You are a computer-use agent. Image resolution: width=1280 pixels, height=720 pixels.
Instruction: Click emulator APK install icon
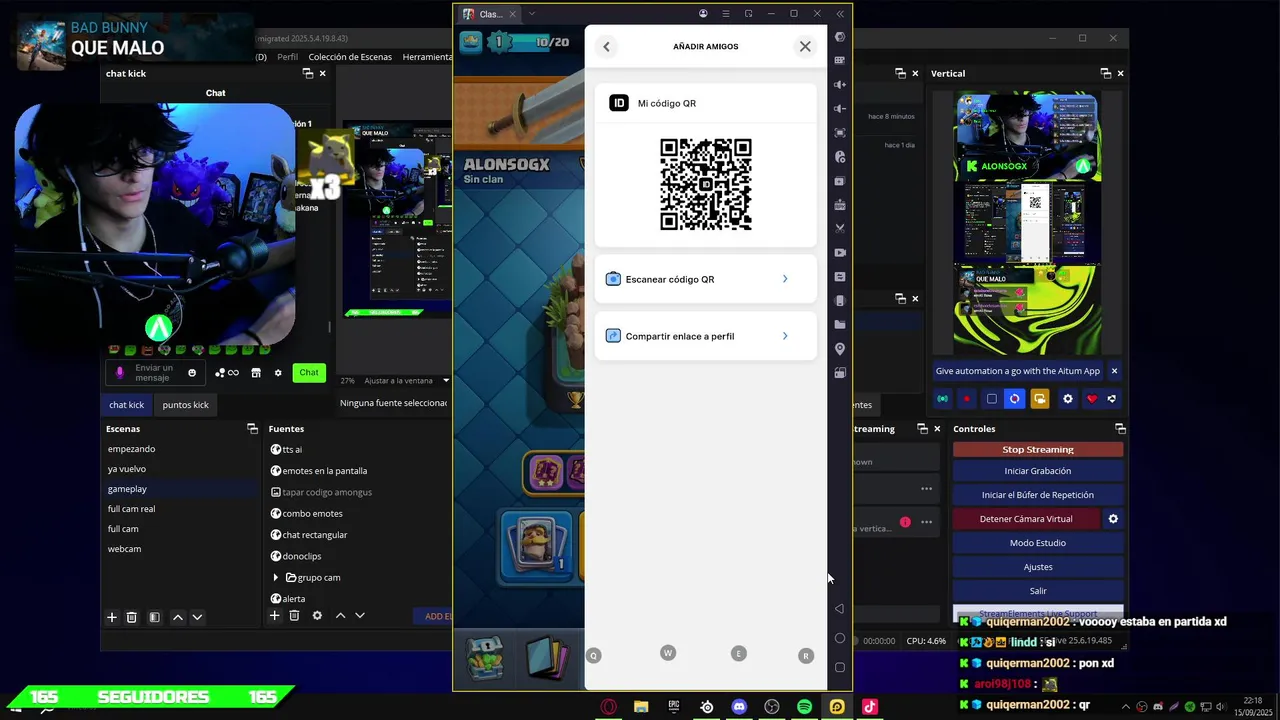coord(840,205)
